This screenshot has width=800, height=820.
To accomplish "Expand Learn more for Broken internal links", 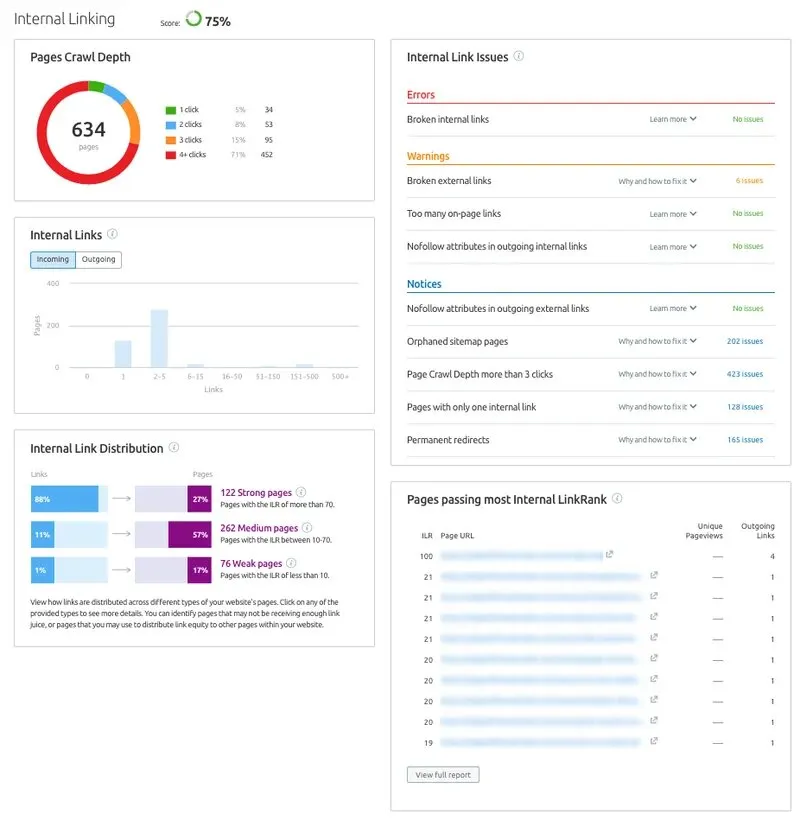I will 673,119.
